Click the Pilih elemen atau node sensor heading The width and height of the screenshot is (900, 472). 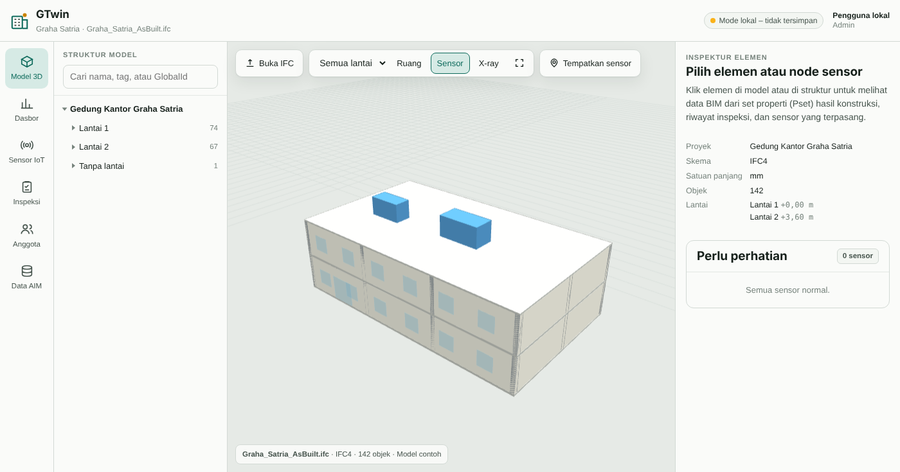tap(774, 72)
